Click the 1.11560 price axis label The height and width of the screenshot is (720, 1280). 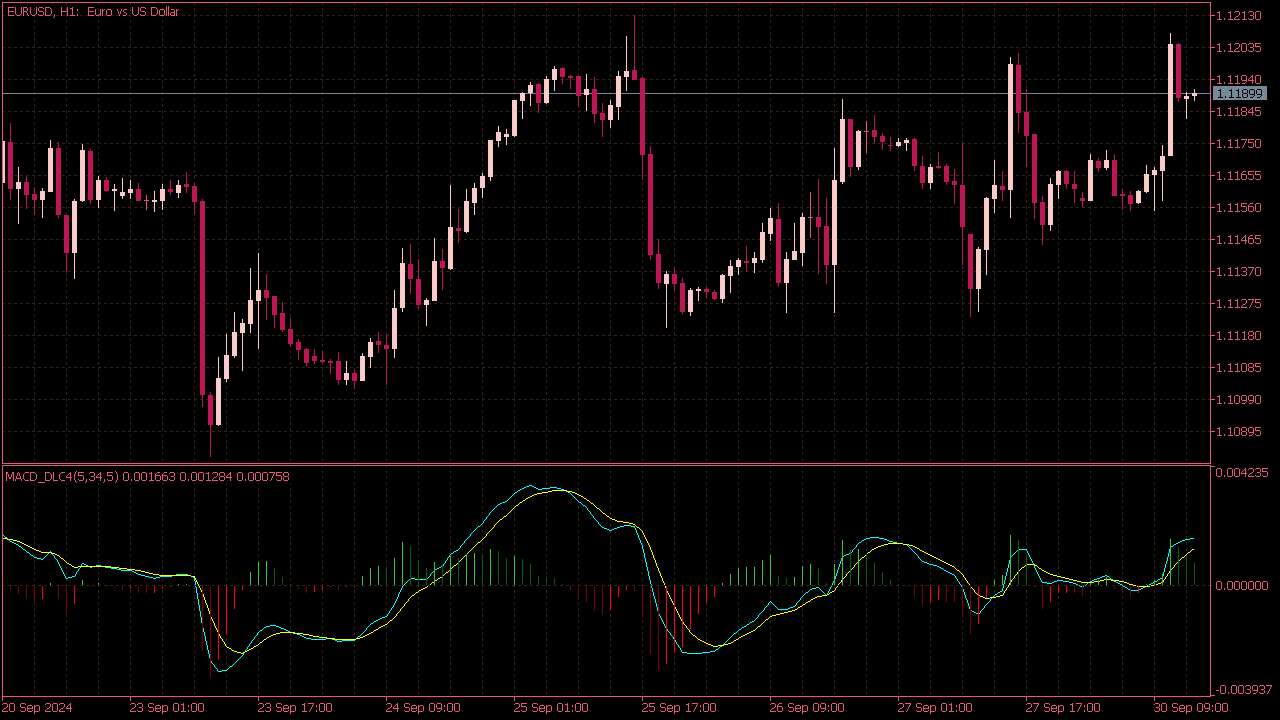coord(1239,208)
